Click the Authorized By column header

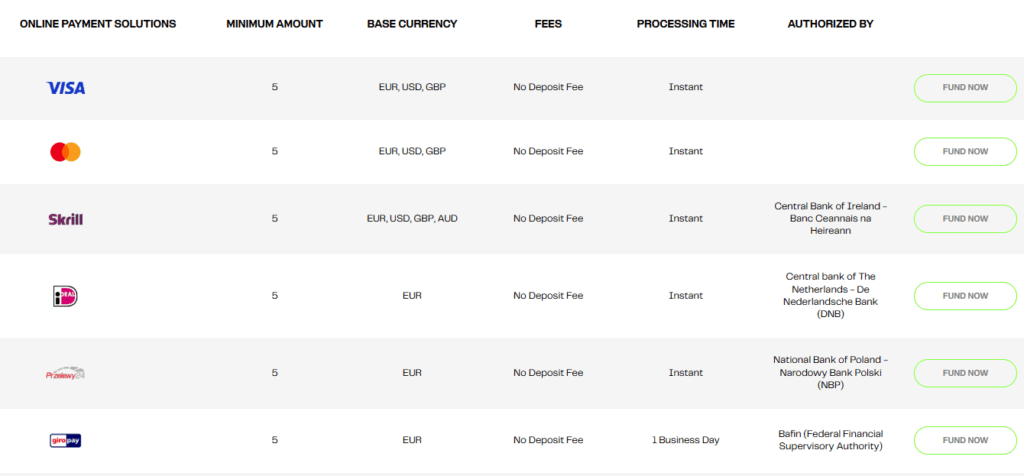[830, 24]
